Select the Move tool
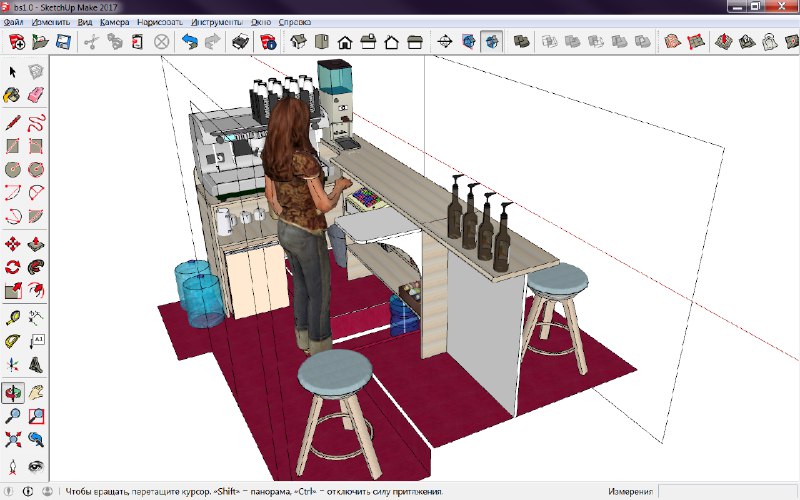The image size is (800, 500). [13, 243]
